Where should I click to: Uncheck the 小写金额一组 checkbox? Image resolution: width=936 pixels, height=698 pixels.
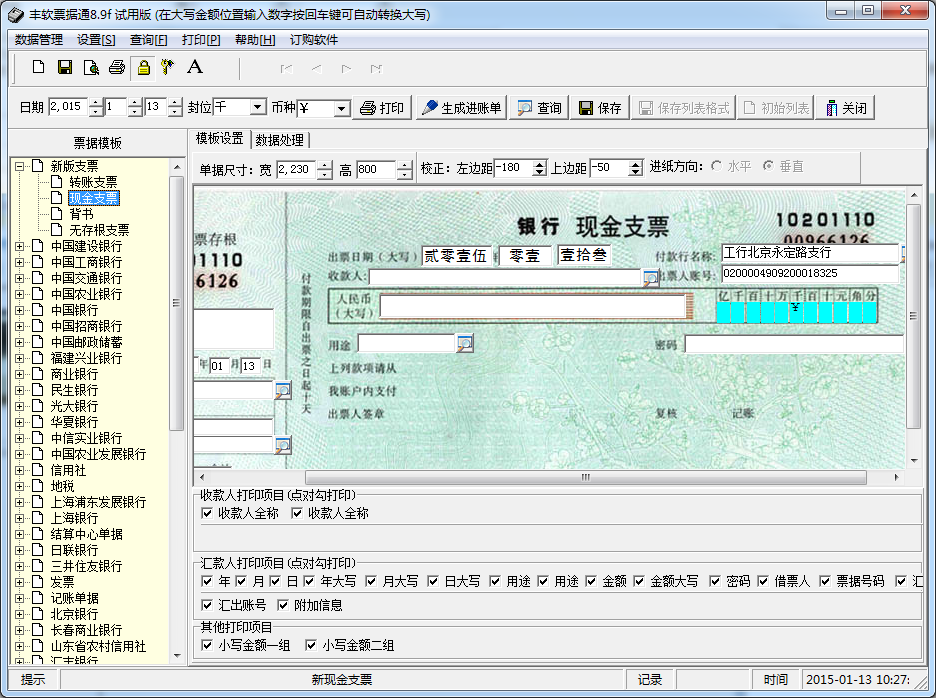(x=208, y=645)
